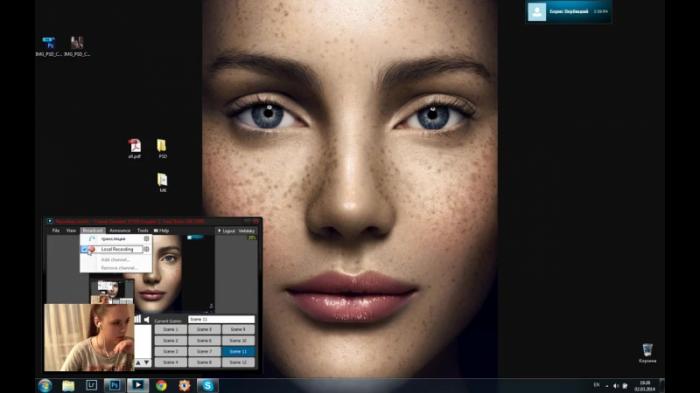Screen dimensions: 700x393
Task: Open the Tools menu
Action: 143,230
